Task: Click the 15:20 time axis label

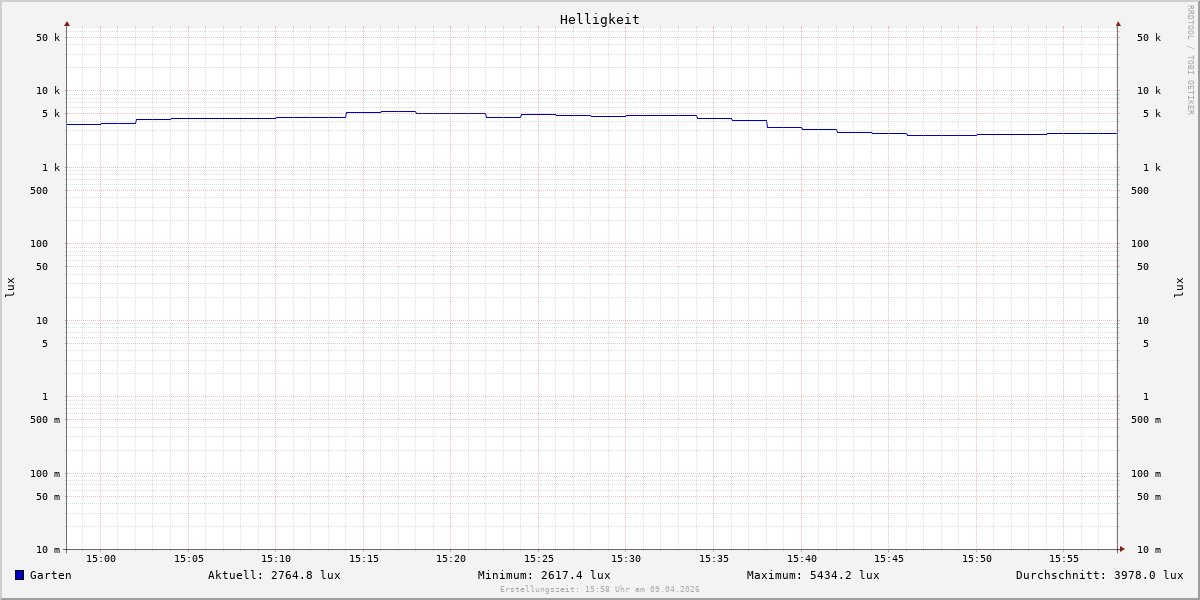Action: pos(451,558)
